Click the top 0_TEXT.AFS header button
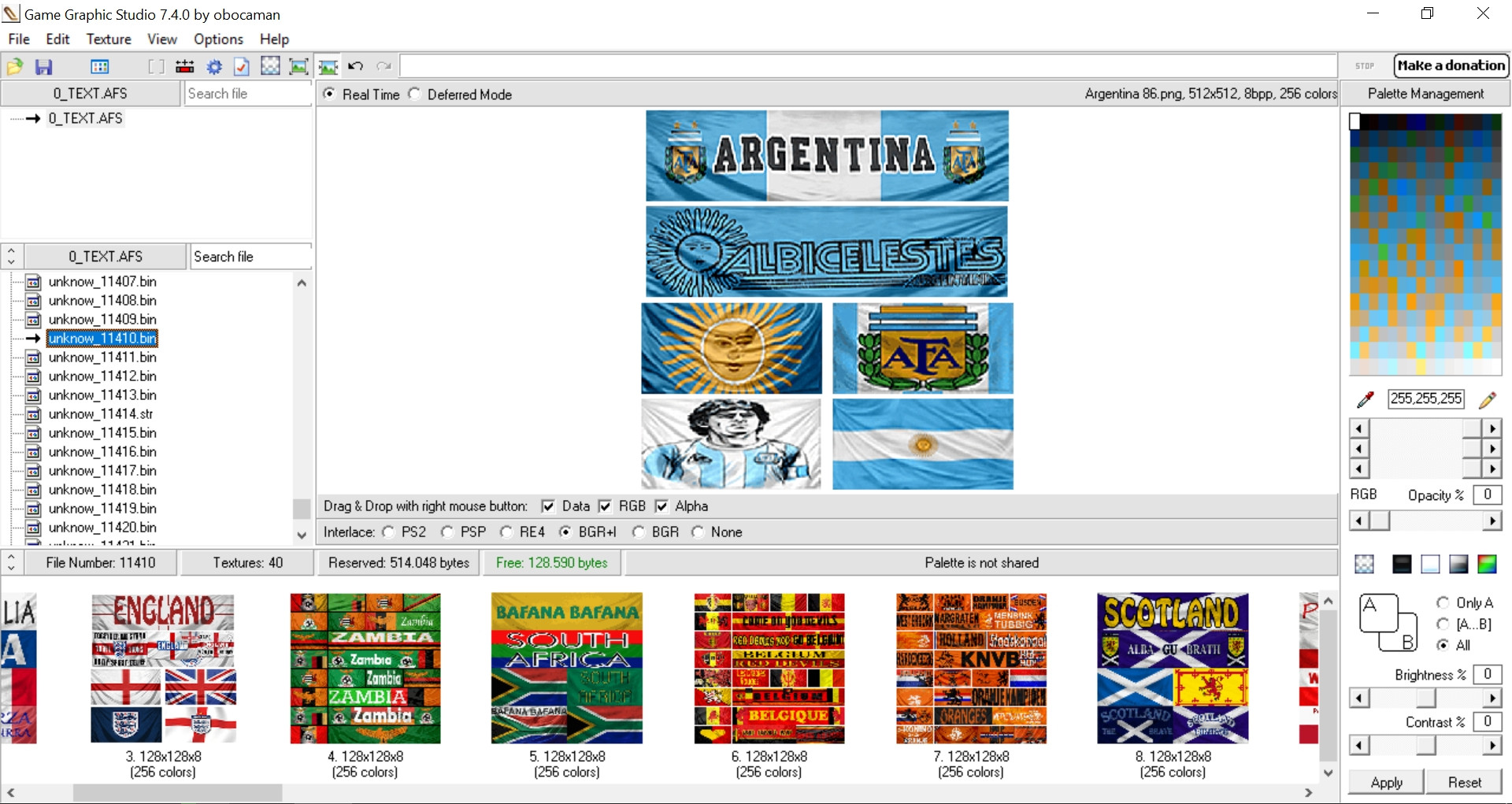The width and height of the screenshot is (1512, 804). [x=91, y=94]
